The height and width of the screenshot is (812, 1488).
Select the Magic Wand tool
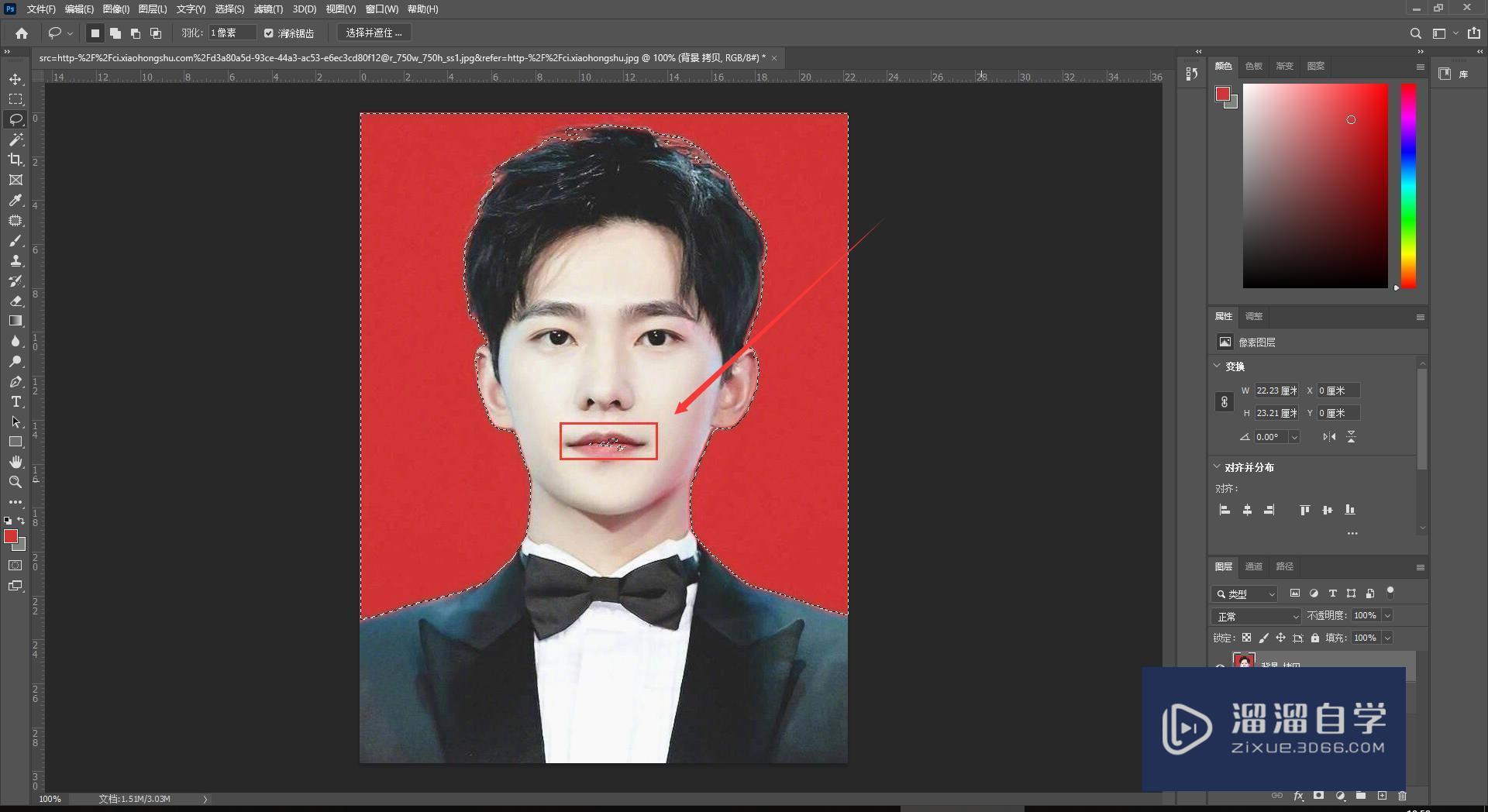click(x=15, y=139)
